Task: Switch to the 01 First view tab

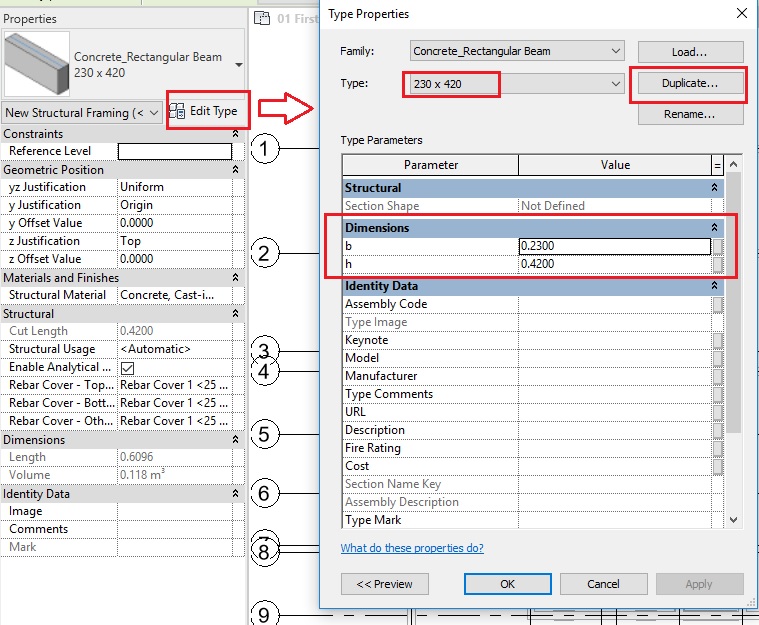Action: (x=290, y=18)
